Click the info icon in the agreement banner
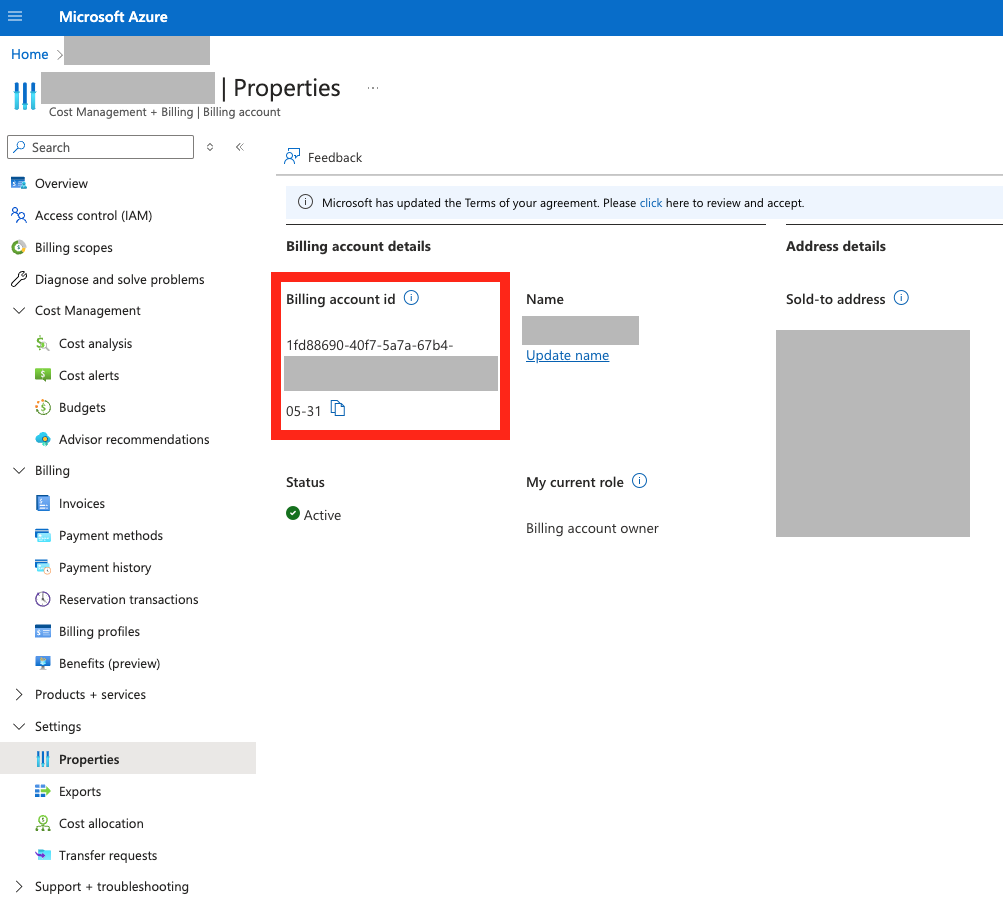Screen dimensions: 1003x911 tap(305, 202)
